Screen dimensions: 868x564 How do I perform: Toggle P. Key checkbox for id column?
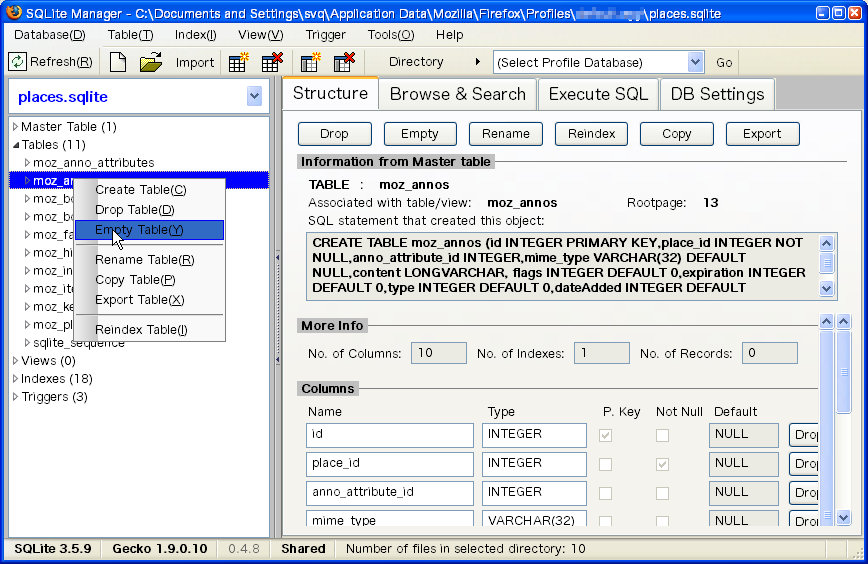tap(606, 435)
